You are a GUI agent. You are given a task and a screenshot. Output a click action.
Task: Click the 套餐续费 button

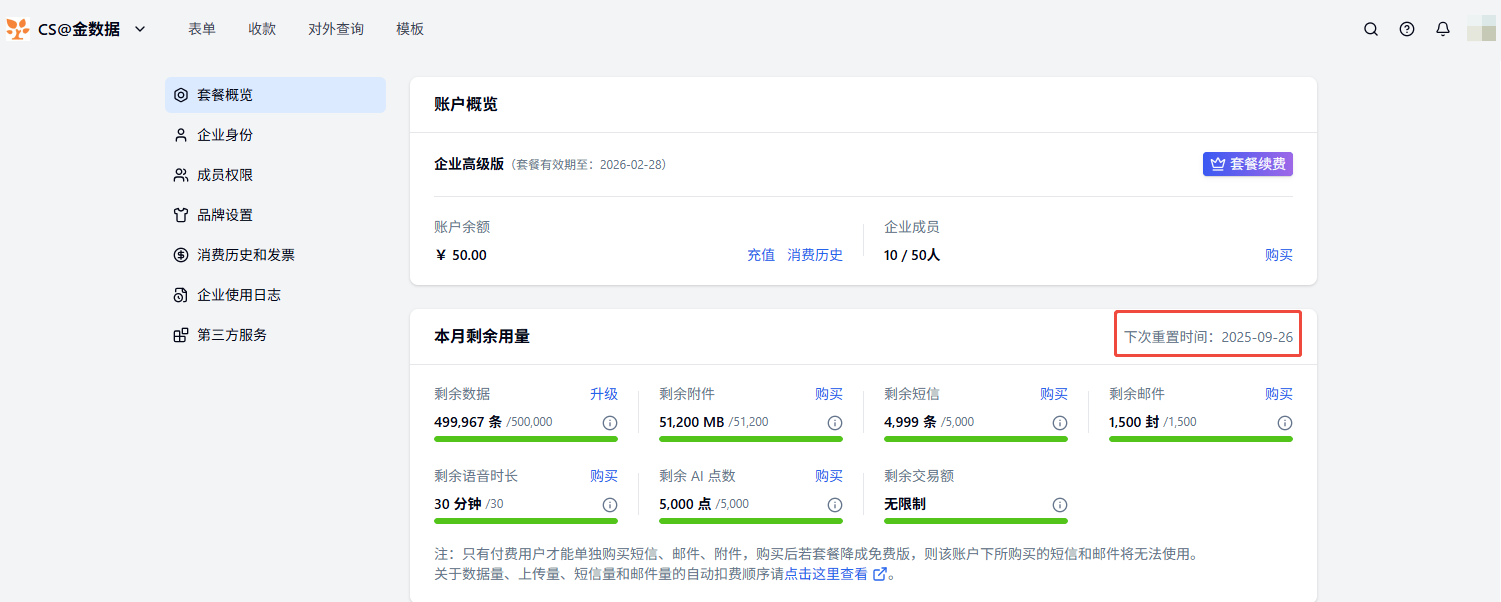1247,164
